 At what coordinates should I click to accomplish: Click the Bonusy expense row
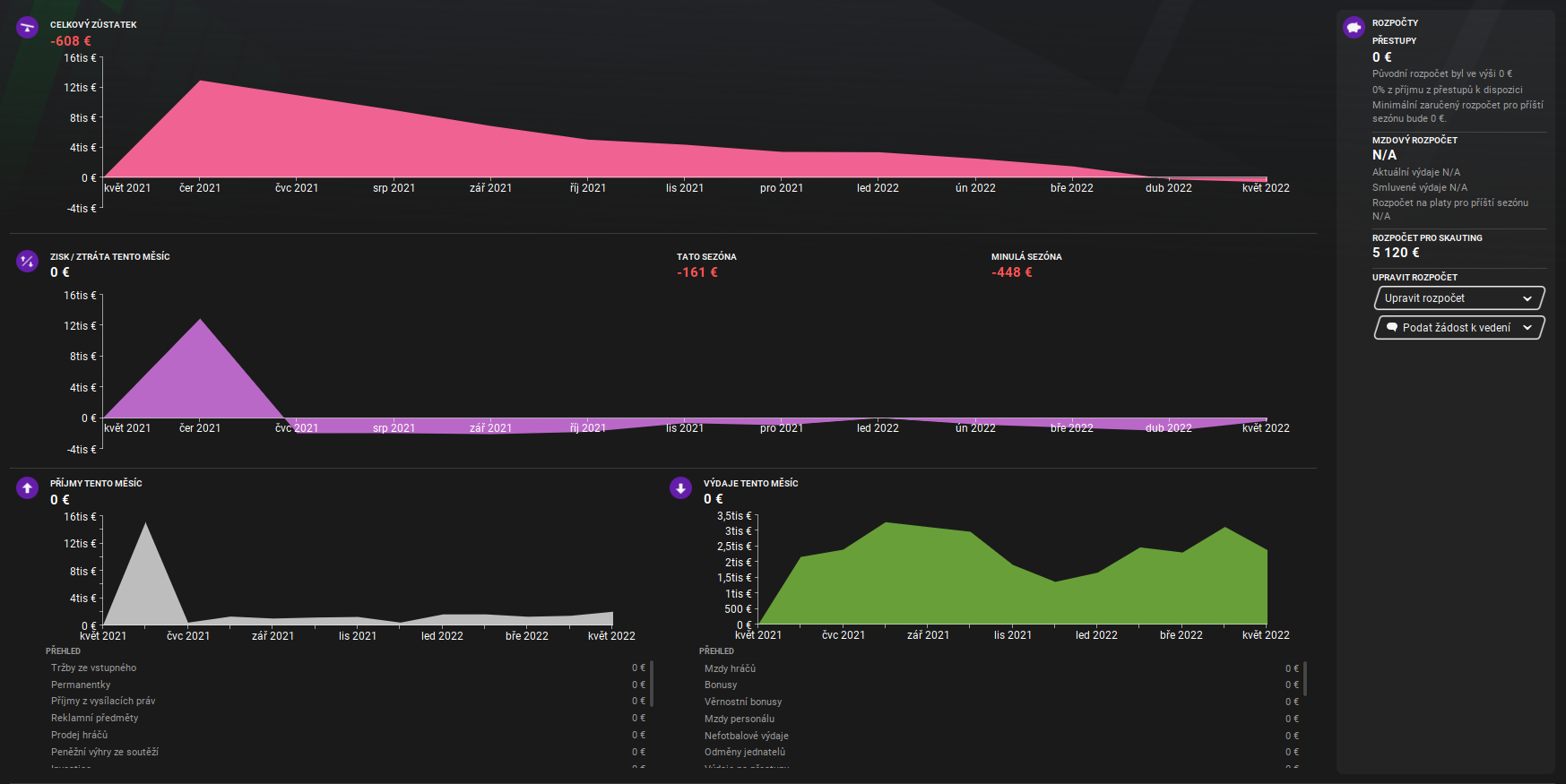click(x=1001, y=685)
